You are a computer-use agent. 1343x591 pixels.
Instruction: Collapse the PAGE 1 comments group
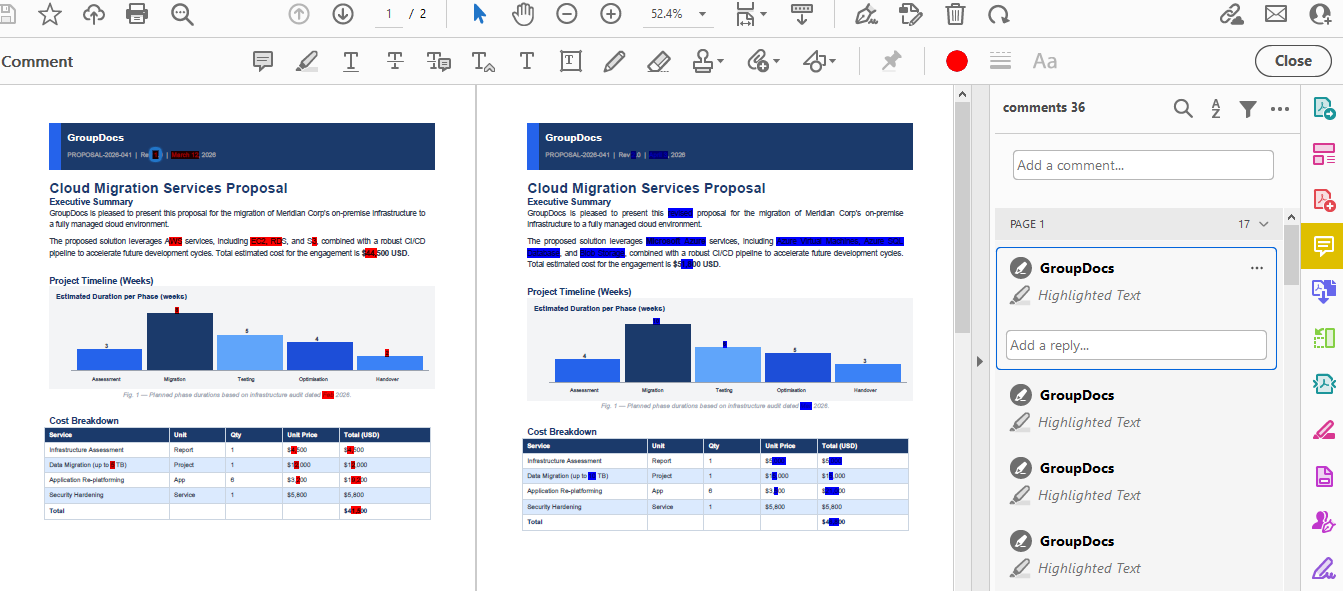[1264, 224]
